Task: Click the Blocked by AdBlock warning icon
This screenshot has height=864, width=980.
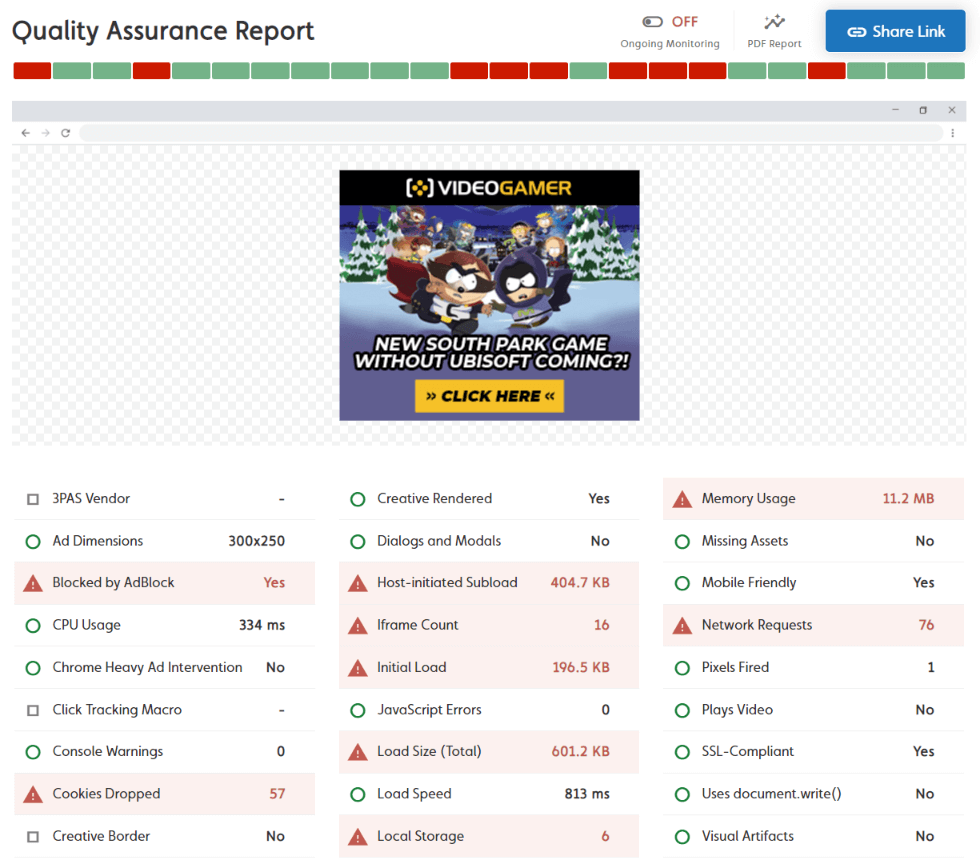Action: (x=32, y=583)
